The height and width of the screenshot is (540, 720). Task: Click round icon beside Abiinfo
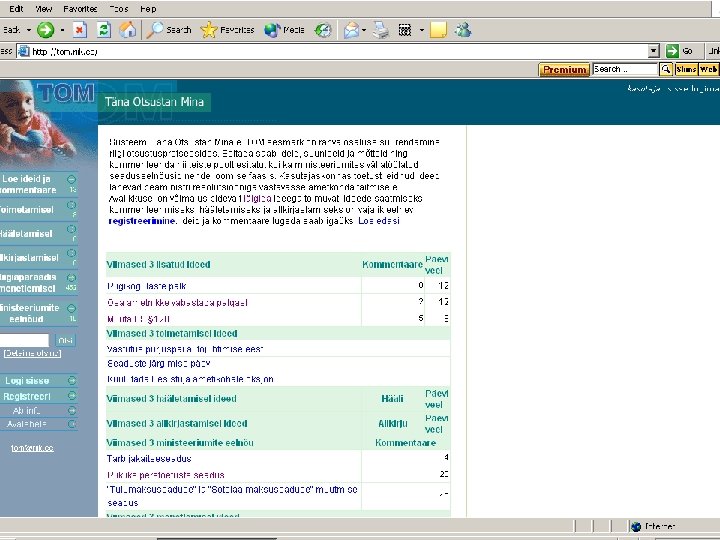pos(72,410)
